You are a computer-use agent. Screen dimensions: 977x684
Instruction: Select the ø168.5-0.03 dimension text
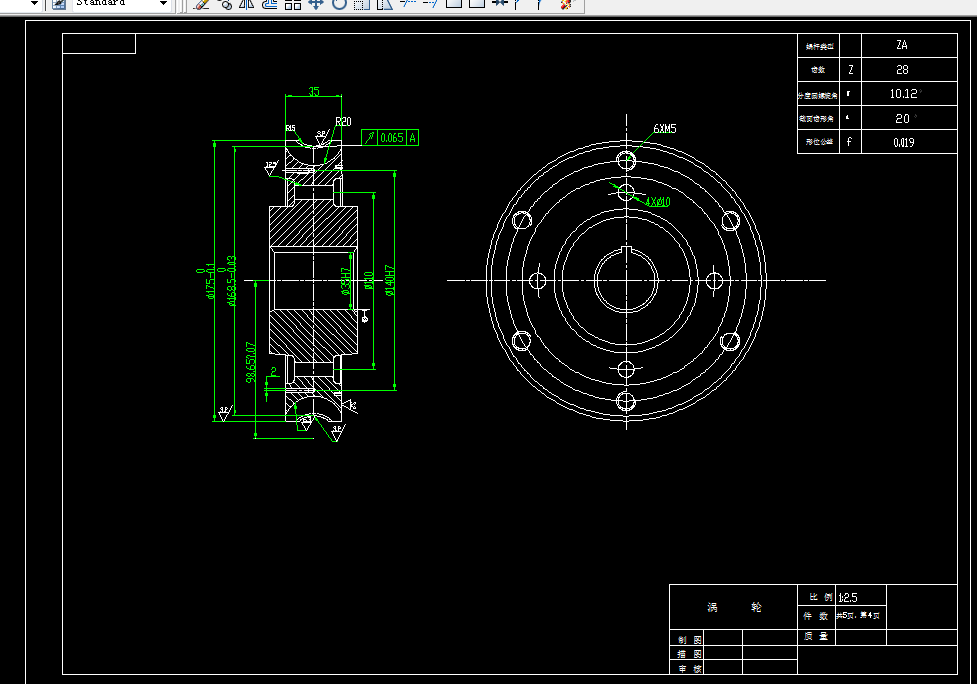click(x=228, y=281)
